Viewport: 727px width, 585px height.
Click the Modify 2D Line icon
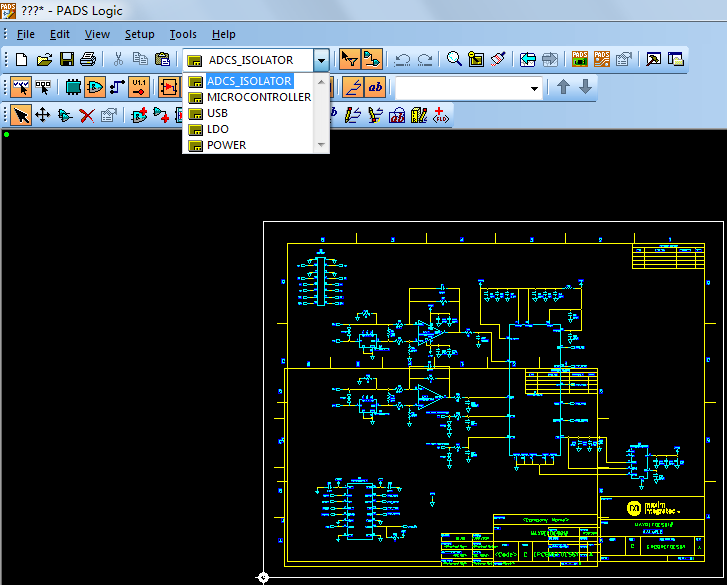coord(375,115)
